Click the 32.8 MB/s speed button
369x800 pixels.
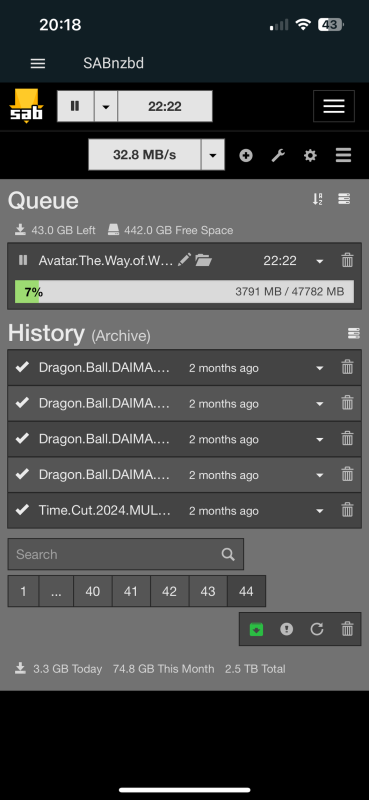(x=144, y=155)
